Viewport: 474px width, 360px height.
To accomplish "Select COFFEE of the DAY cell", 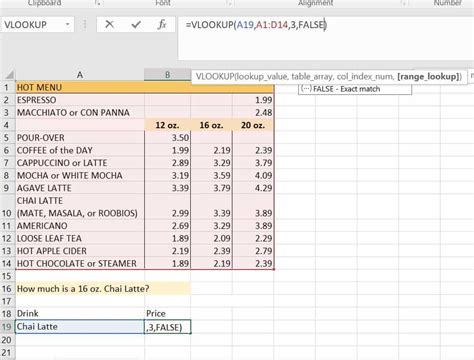I will 80,150.
